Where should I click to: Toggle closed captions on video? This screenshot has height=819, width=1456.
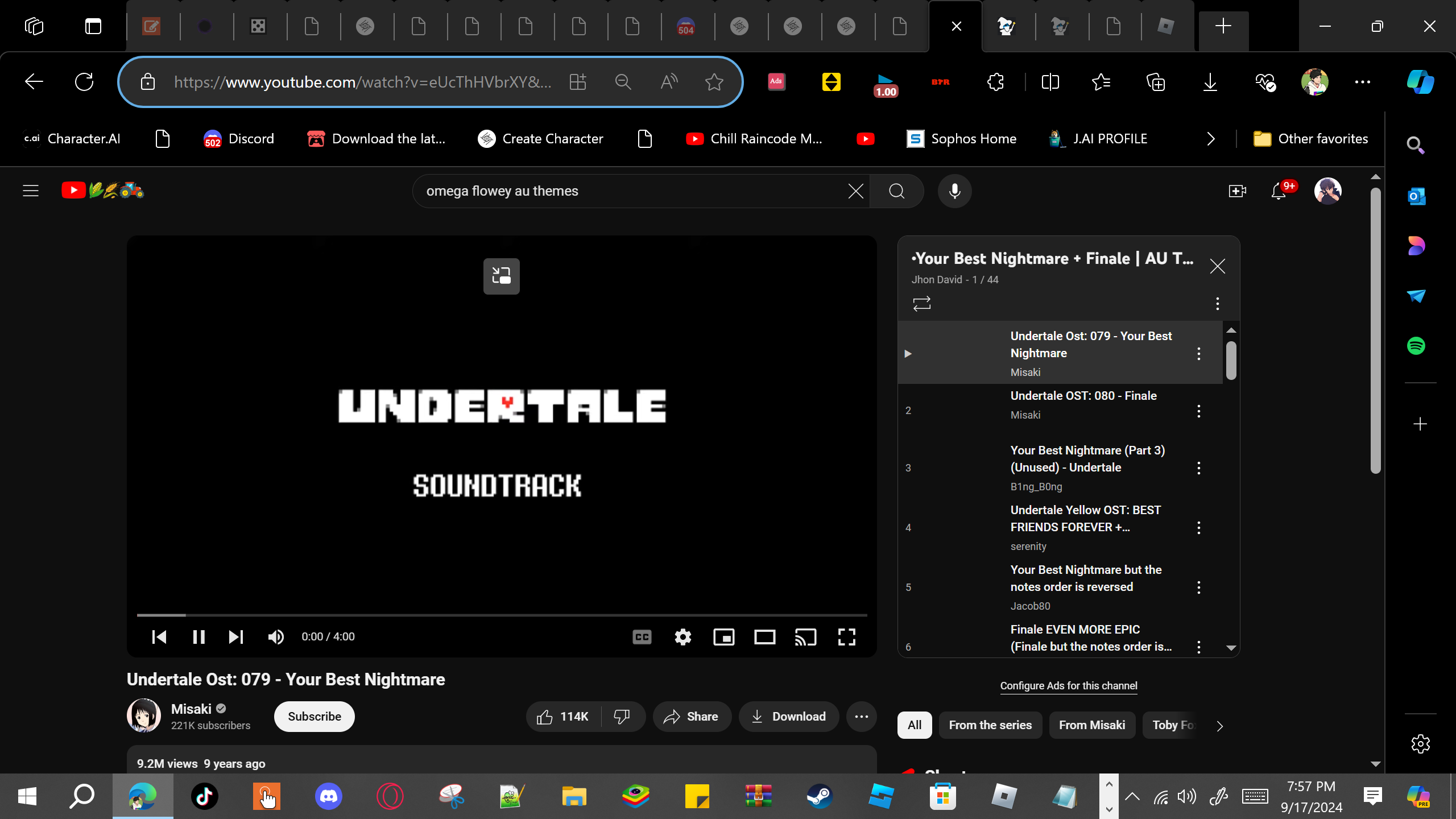click(642, 637)
